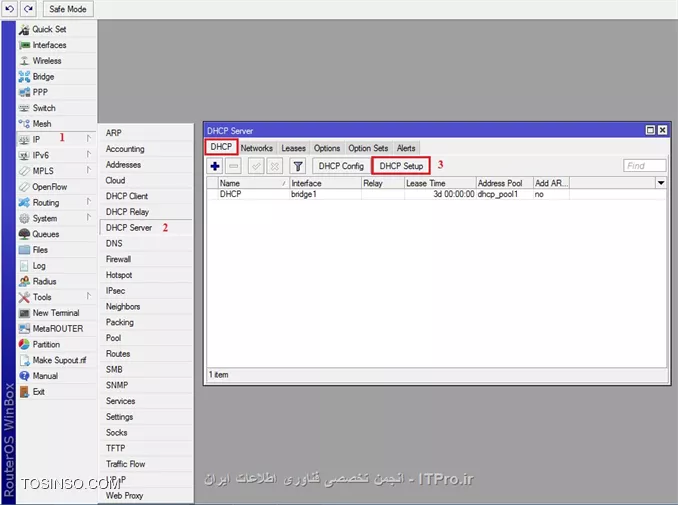
Task: Click the IP sidebar icon
Action: pyautogui.click(x=25, y=140)
